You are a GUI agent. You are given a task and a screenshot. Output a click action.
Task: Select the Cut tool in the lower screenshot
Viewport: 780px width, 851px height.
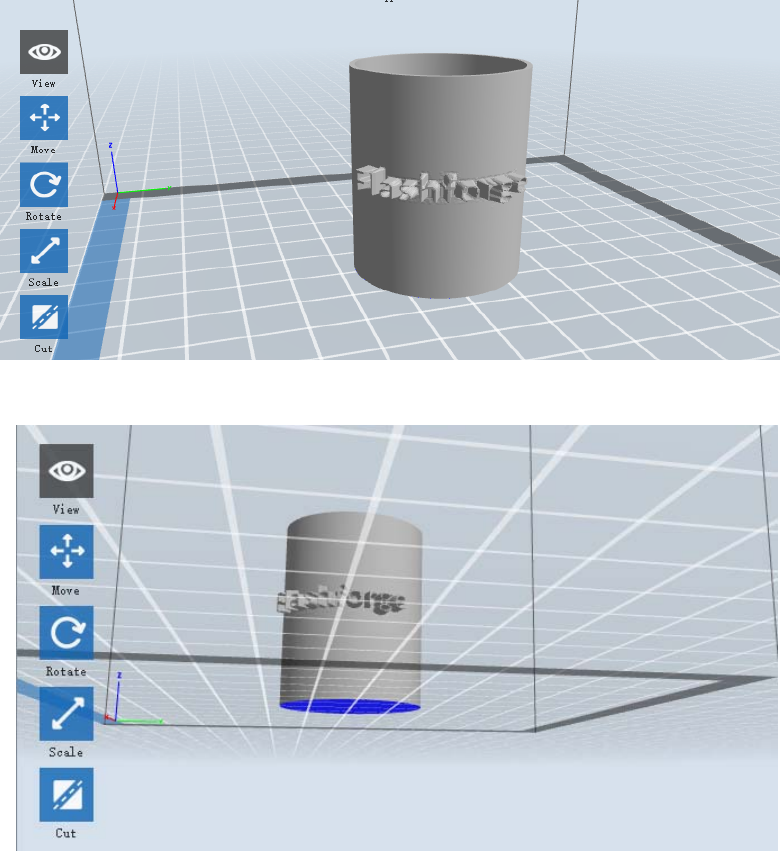(x=66, y=795)
